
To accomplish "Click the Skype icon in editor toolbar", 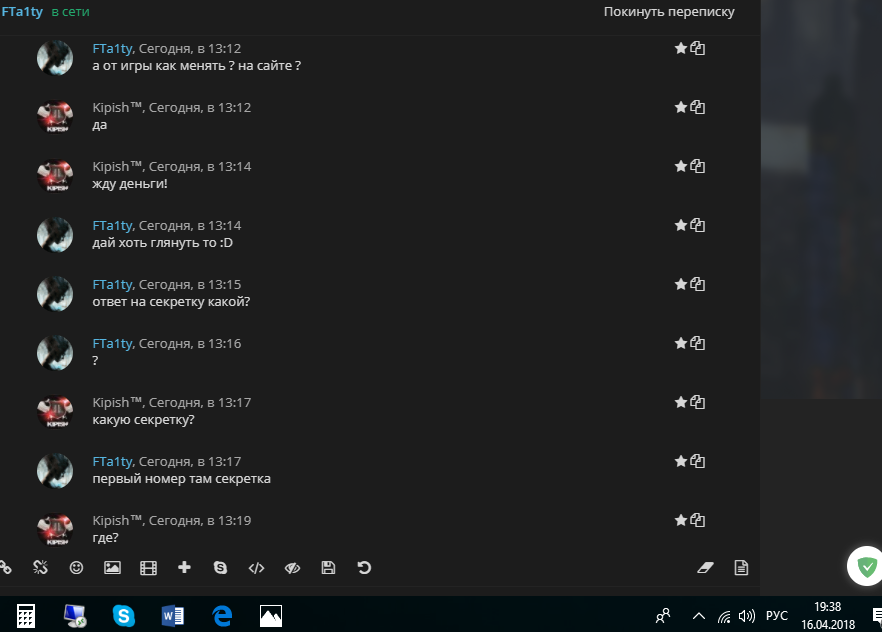I will (x=220, y=568).
